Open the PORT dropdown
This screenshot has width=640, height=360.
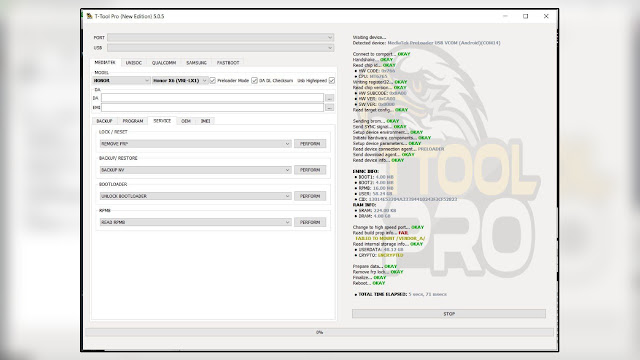(220, 38)
